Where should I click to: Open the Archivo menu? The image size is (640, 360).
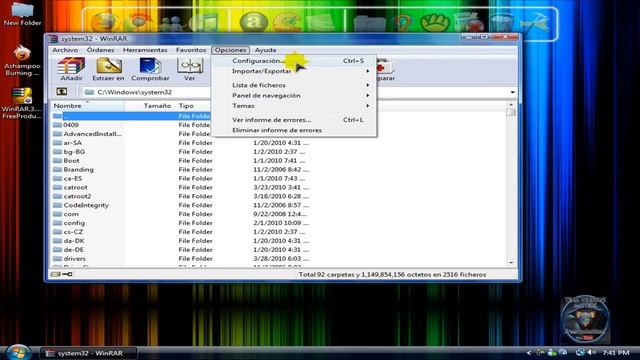65,50
